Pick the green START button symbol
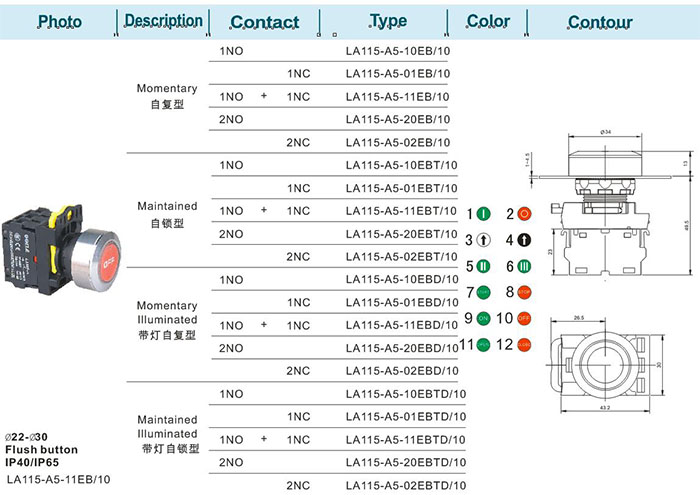The image size is (700, 495). click(x=484, y=292)
